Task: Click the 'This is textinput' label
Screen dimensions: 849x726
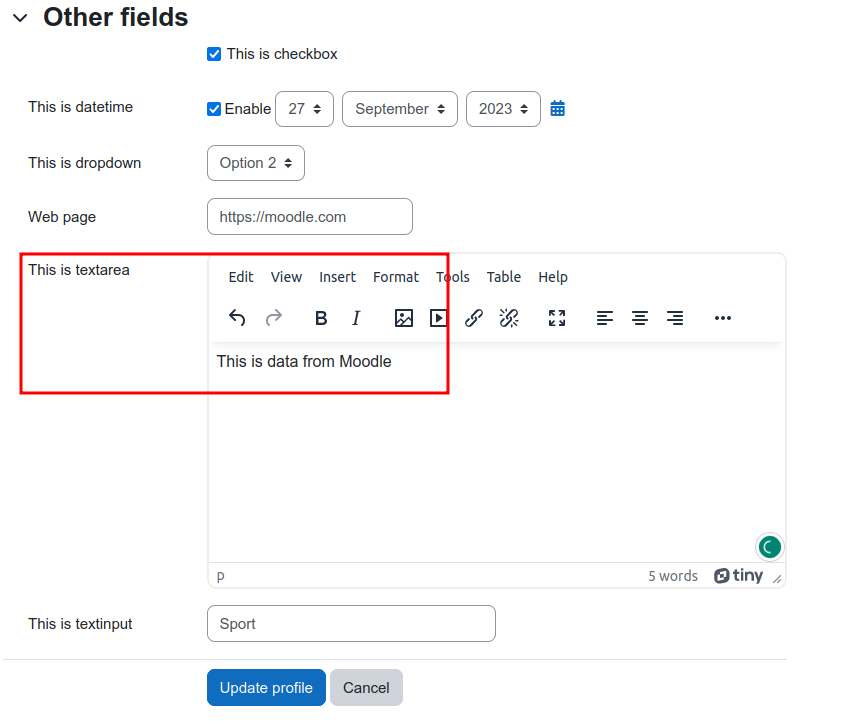Action: (80, 624)
